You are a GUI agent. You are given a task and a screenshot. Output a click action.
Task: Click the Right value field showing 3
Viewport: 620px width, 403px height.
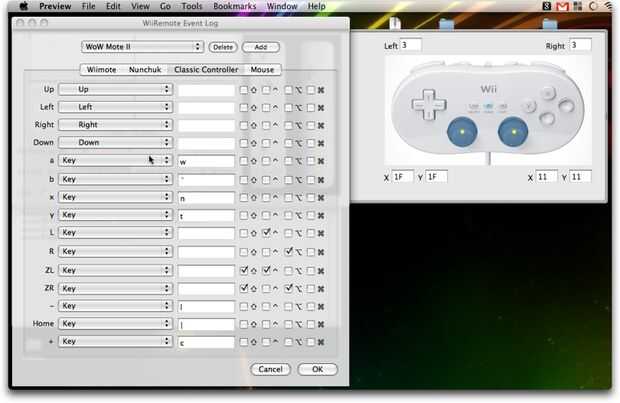(x=580, y=45)
